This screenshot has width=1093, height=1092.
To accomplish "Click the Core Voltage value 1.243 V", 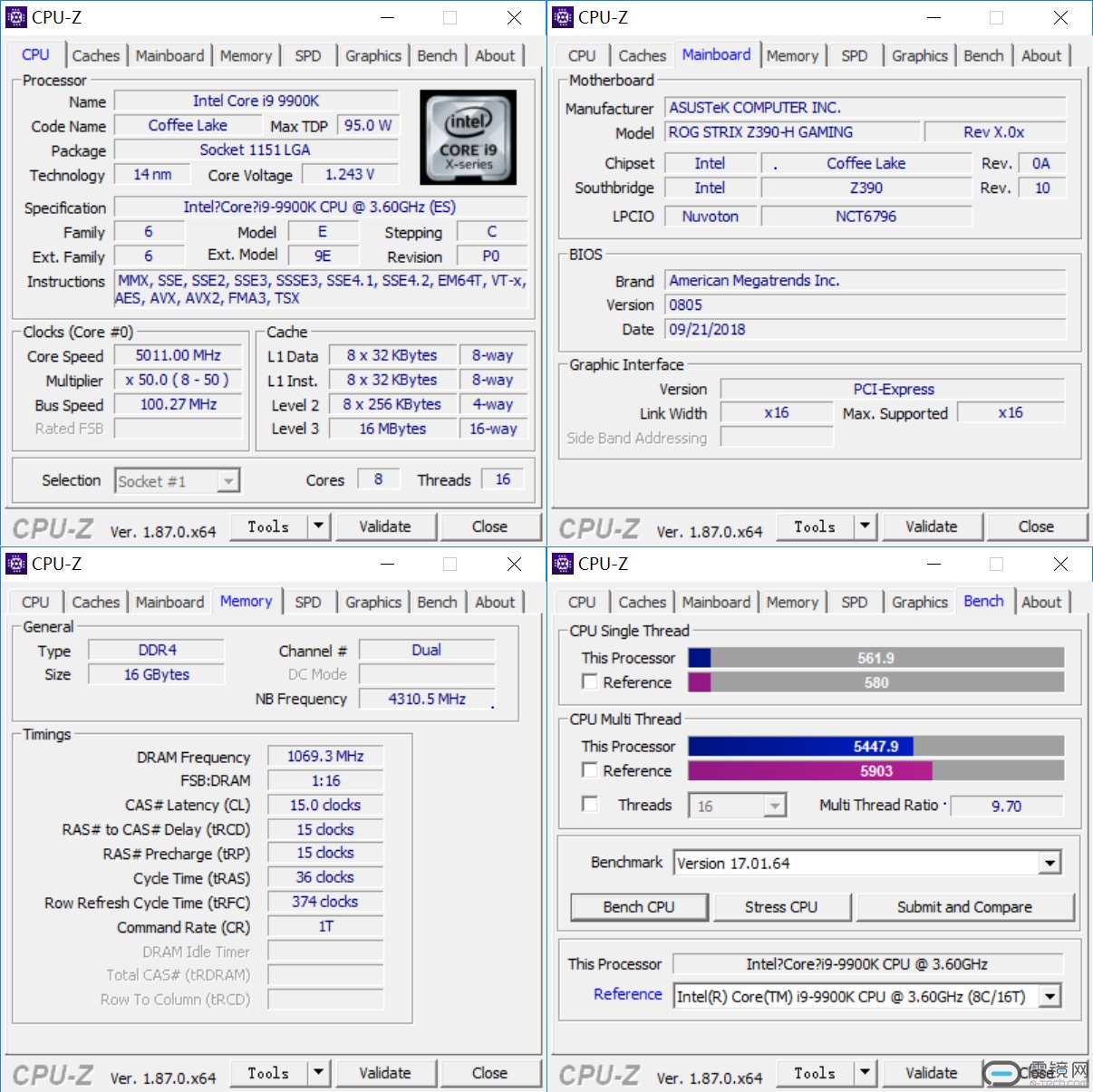I will [350, 174].
